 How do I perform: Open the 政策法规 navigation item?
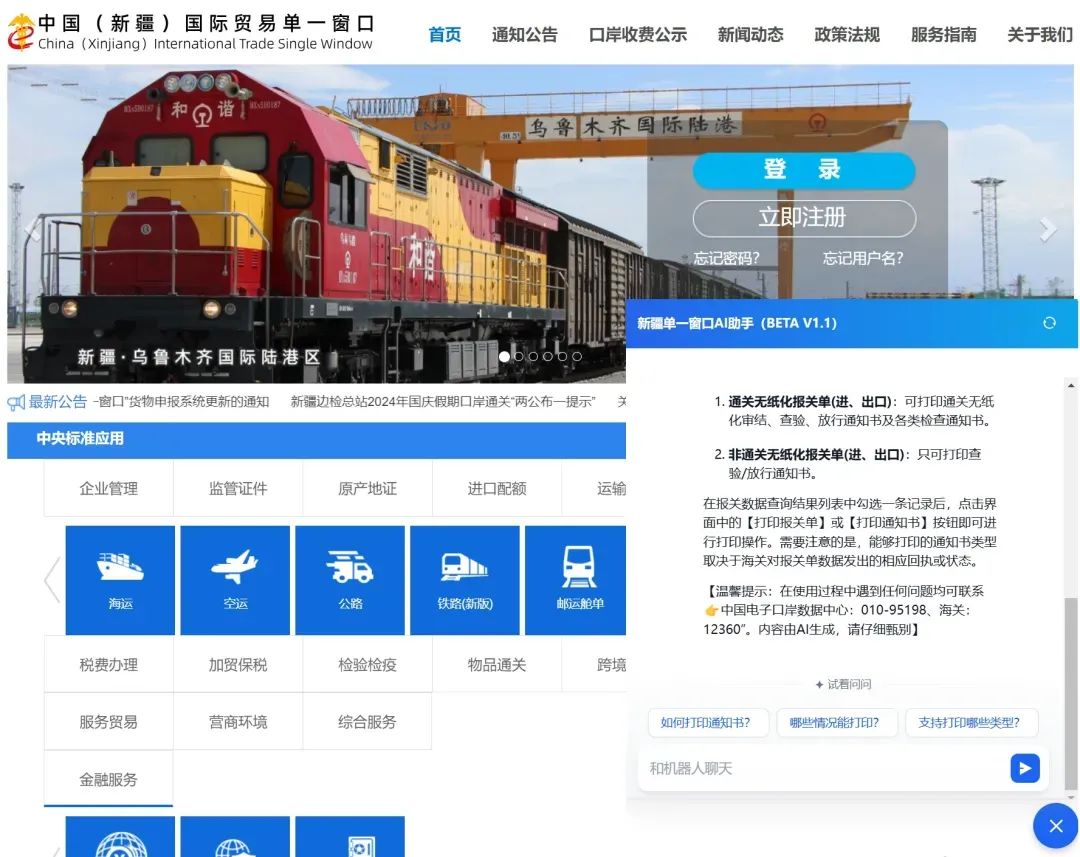tap(847, 34)
